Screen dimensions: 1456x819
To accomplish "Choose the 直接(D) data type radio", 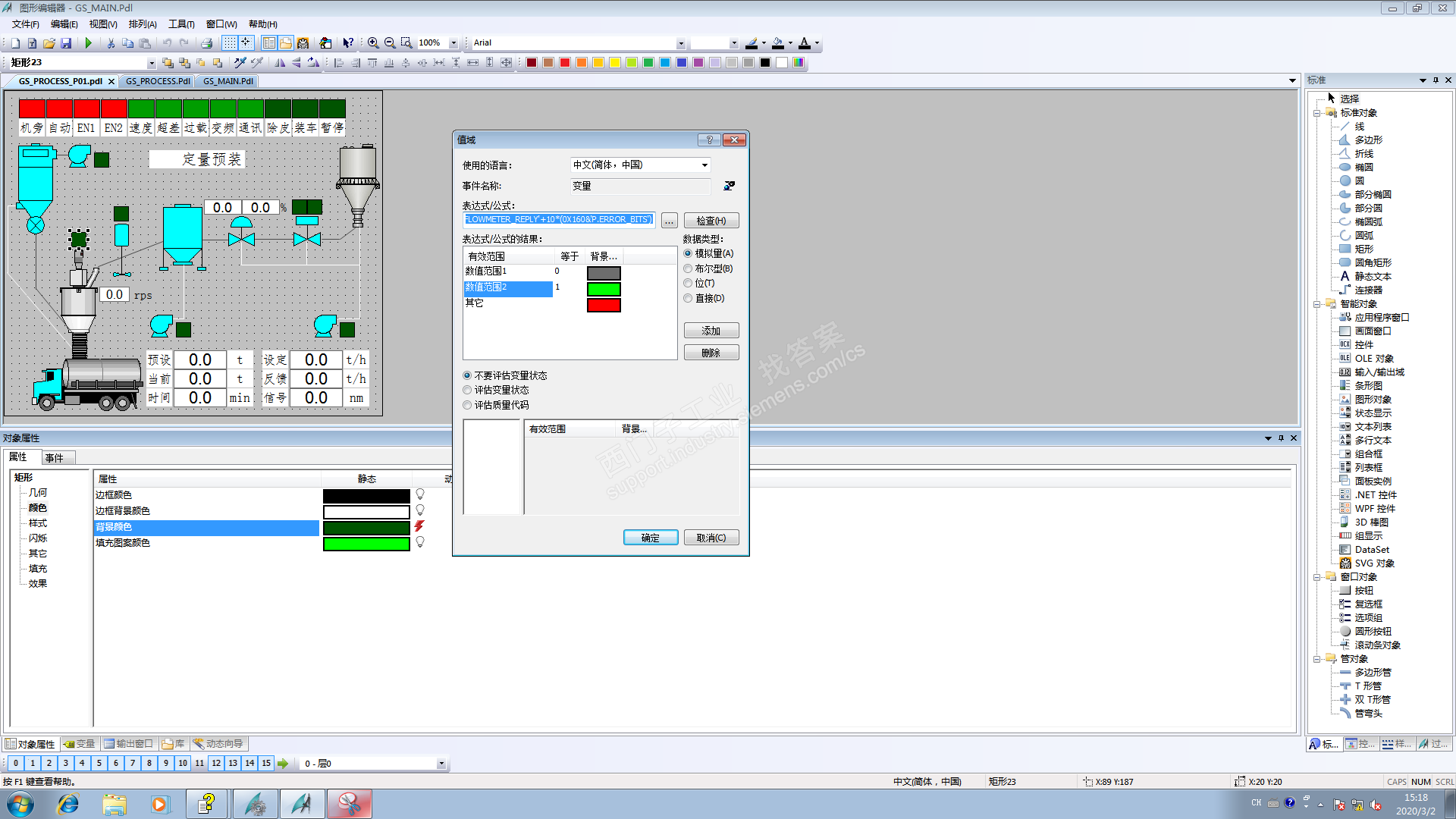I will 688,298.
